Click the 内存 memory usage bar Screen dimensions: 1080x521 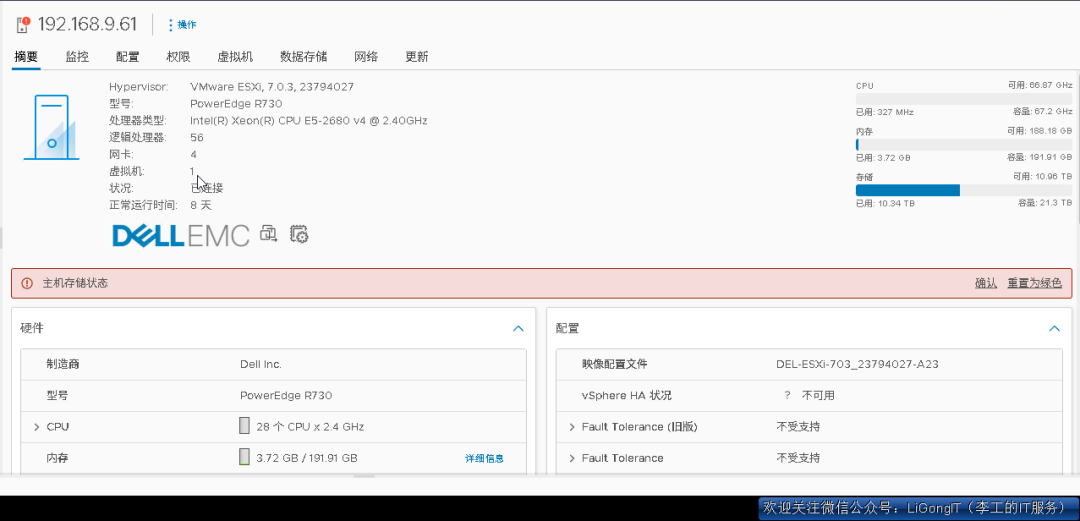[x=964, y=145]
